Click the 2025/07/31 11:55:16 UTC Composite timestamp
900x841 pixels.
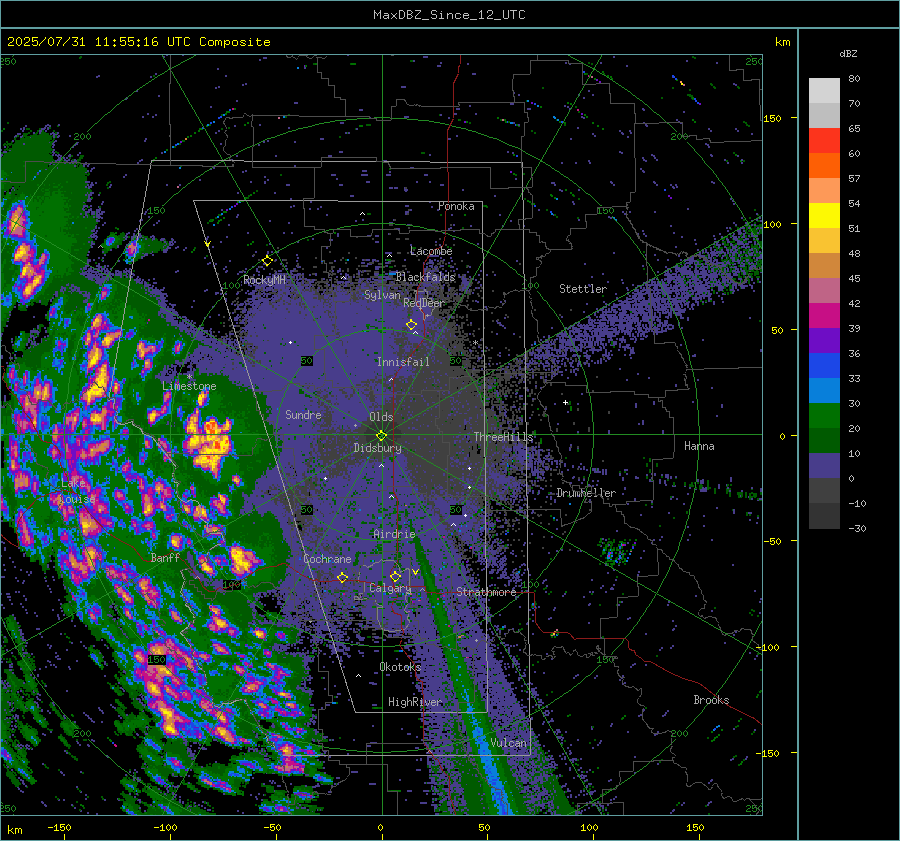tap(138, 42)
